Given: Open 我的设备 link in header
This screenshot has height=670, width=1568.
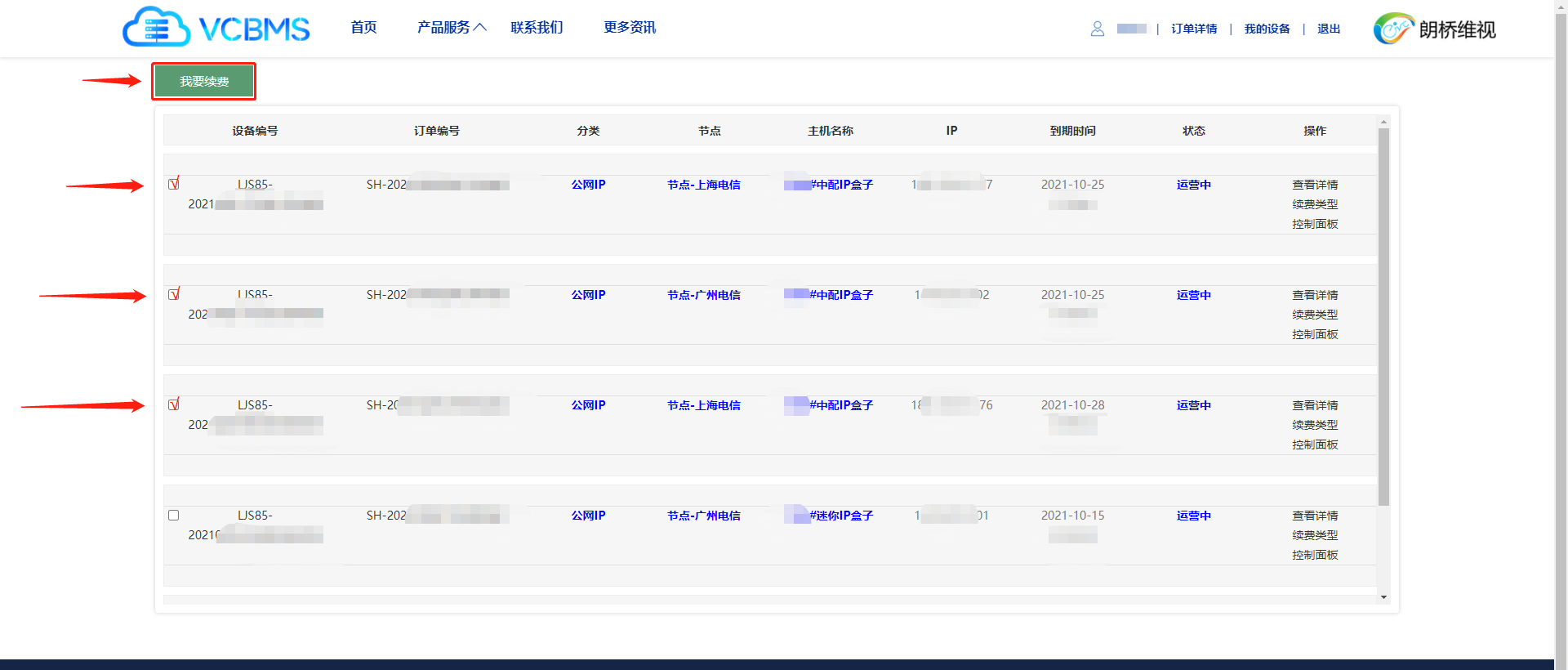Looking at the screenshot, I should 1267,29.
